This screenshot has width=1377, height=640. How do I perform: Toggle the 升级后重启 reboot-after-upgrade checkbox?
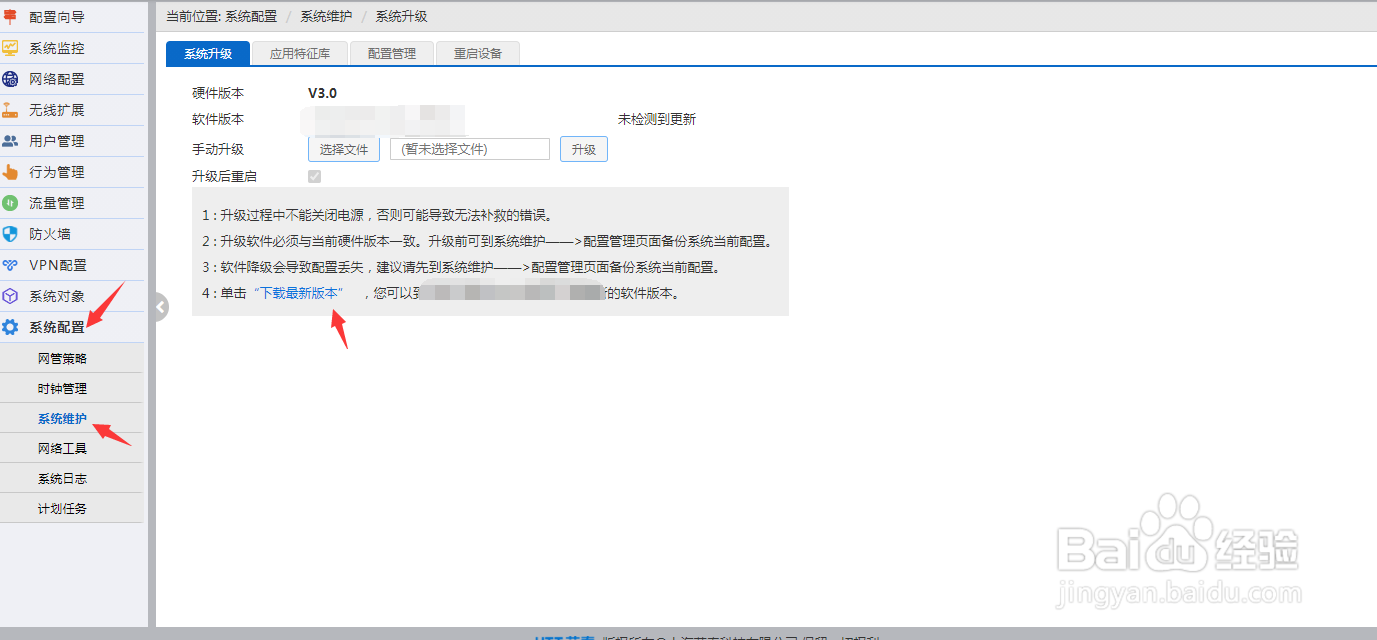pos(314,176)
